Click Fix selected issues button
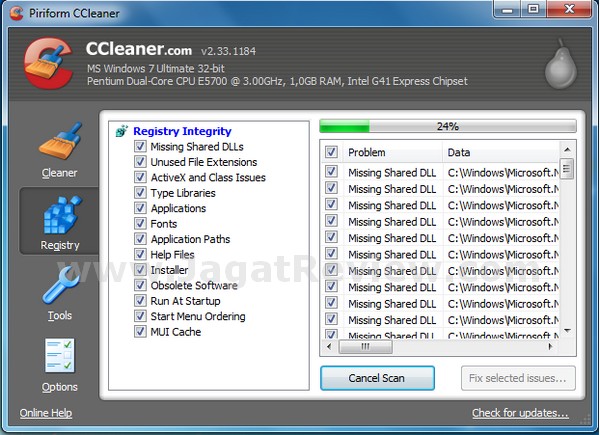The height and width of the screenshot is (435, 600). coord(518,378)
